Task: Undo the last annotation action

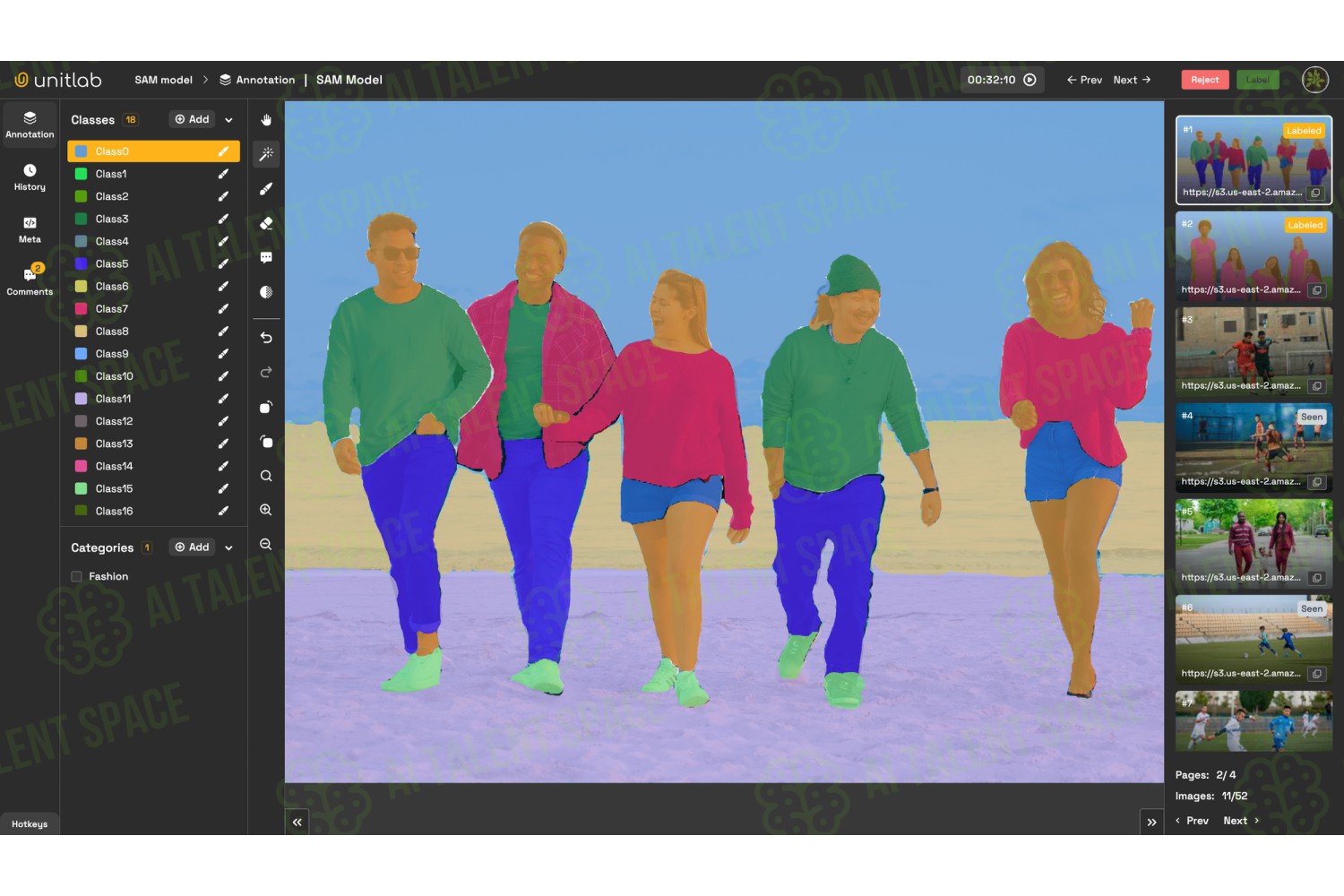Action: pyautogui.click(x=266, y=338)
